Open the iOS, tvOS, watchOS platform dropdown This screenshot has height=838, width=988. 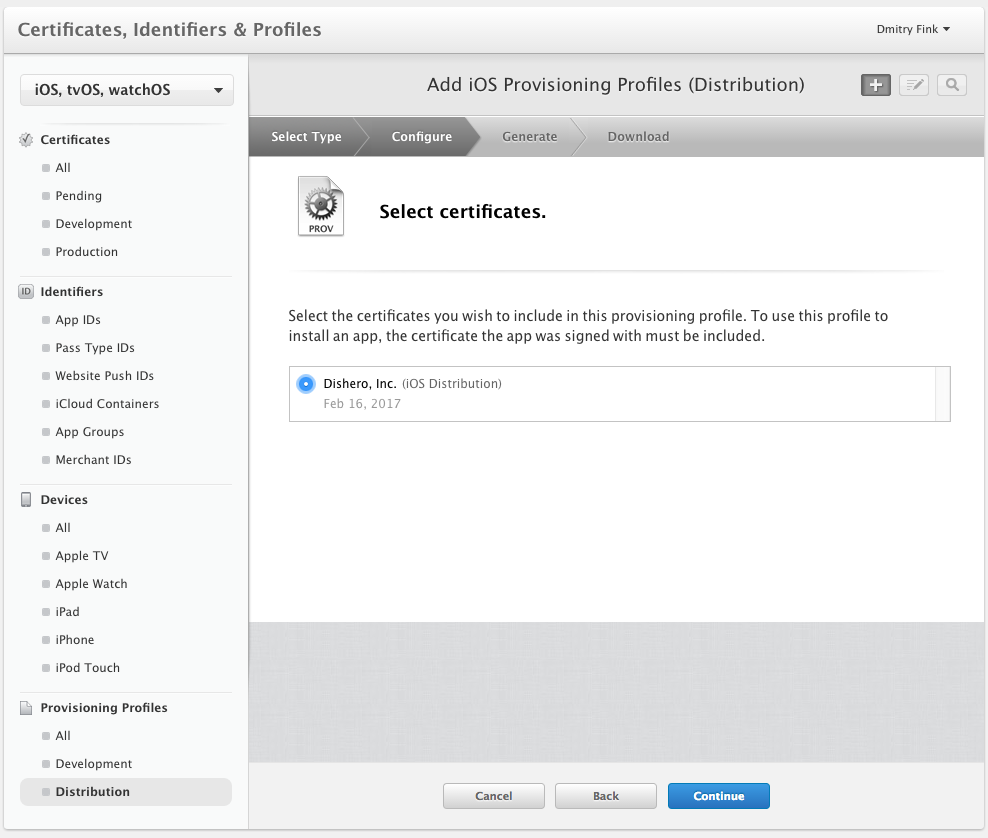(x=127, y=90)
